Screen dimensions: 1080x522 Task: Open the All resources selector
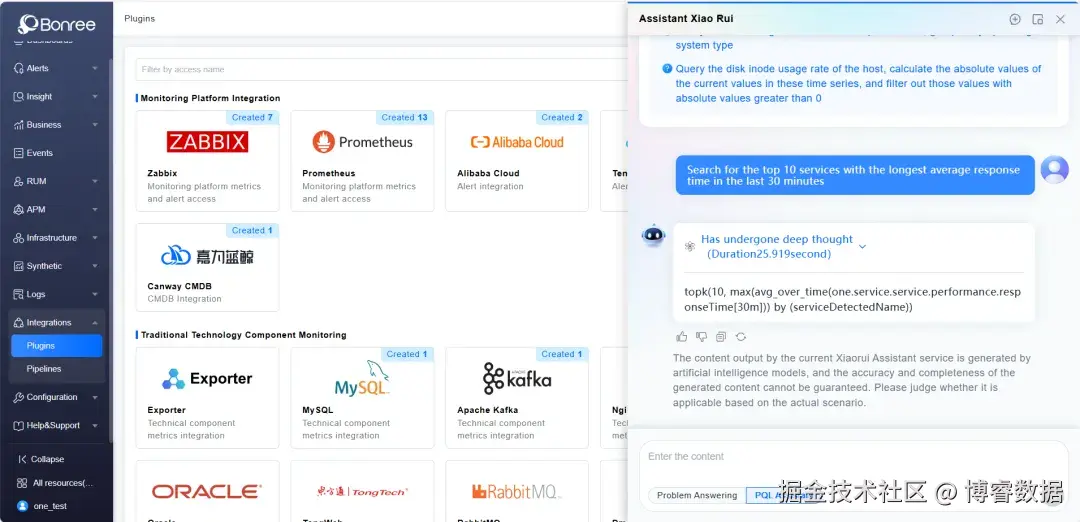click(55, 483)
